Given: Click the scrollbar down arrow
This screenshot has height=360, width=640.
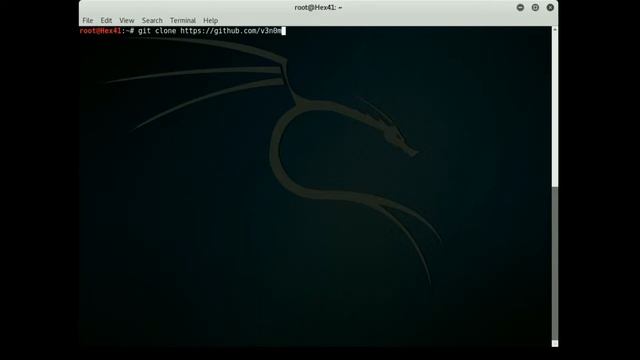Looking at the screenshot, I should point(555,344).
